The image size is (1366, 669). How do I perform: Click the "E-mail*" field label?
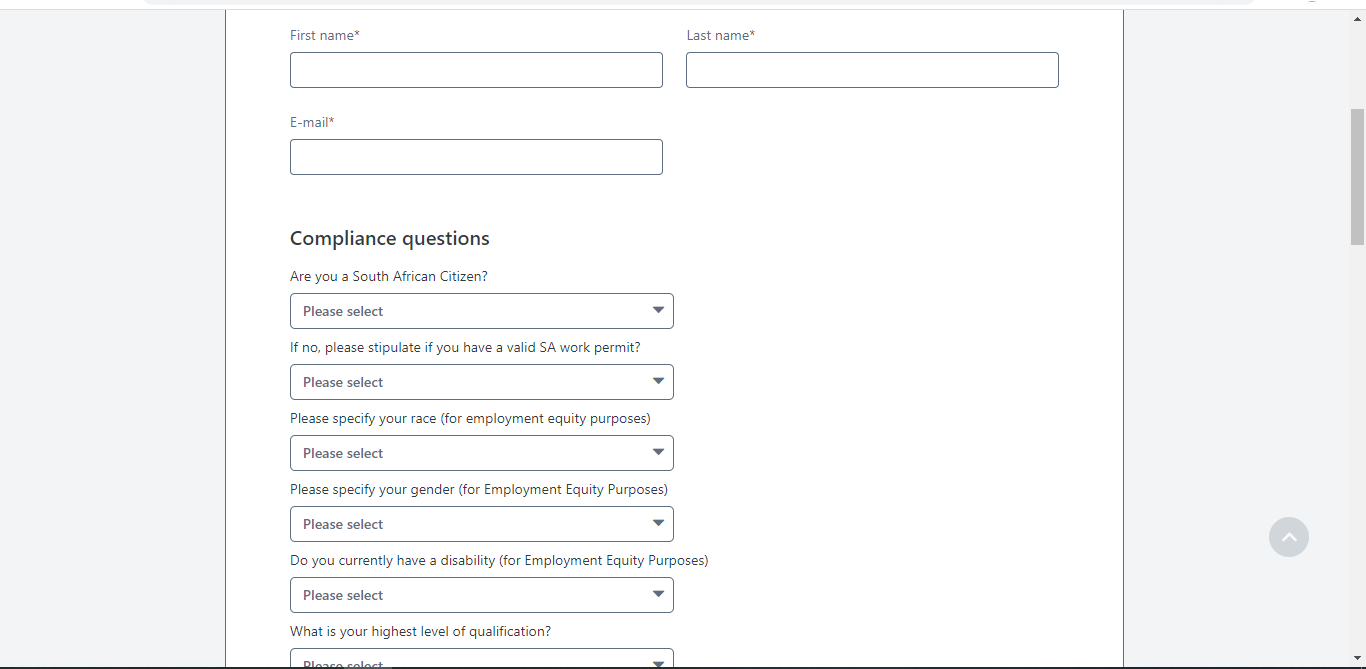pyautogui.click(x=312, y=122)
